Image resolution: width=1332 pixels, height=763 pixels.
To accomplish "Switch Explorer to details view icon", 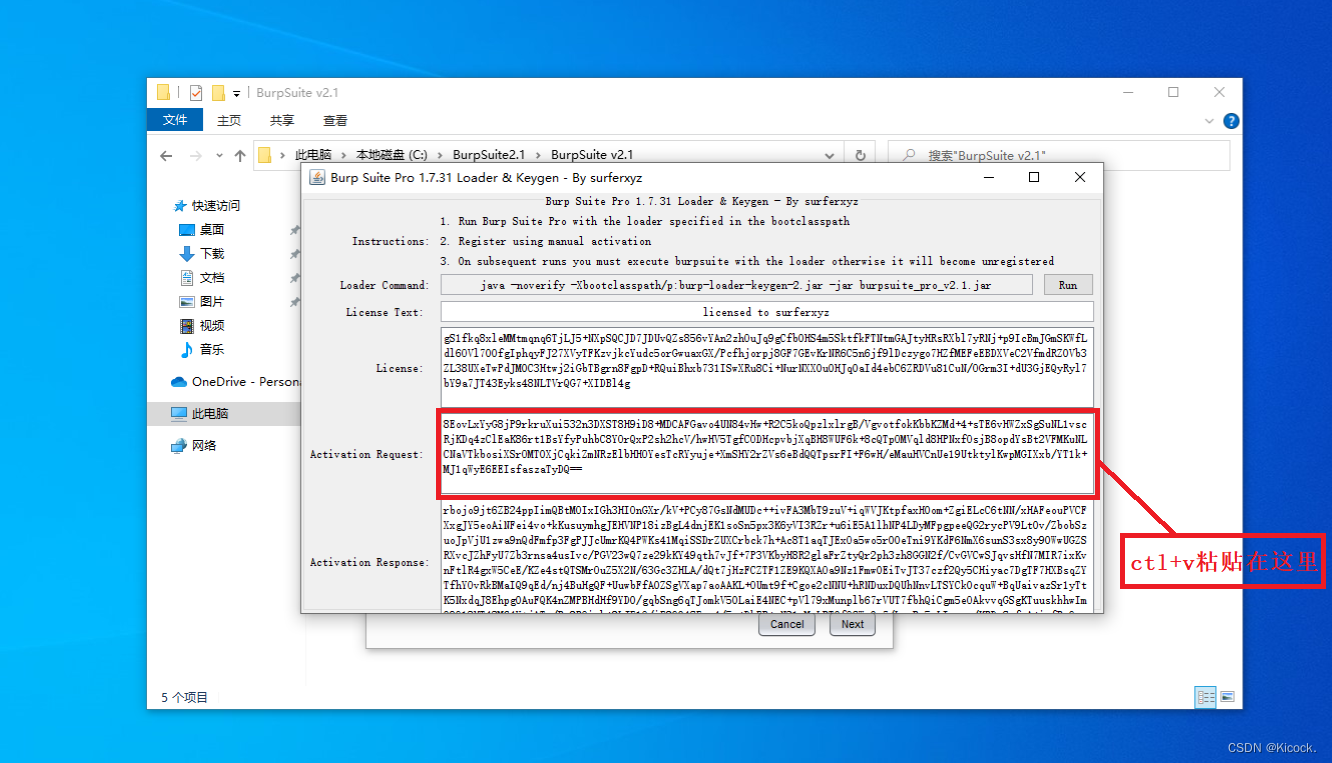I will pos(1205,696).
